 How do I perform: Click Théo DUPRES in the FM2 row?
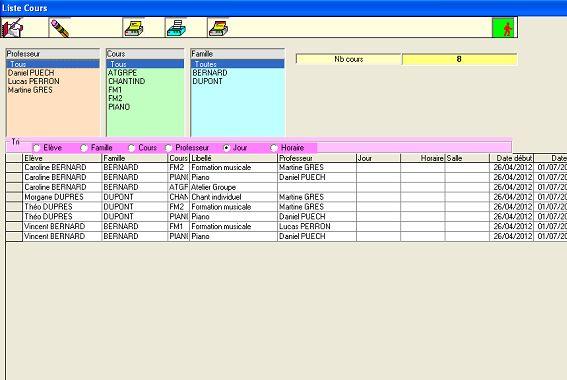[x=62, y=207]
